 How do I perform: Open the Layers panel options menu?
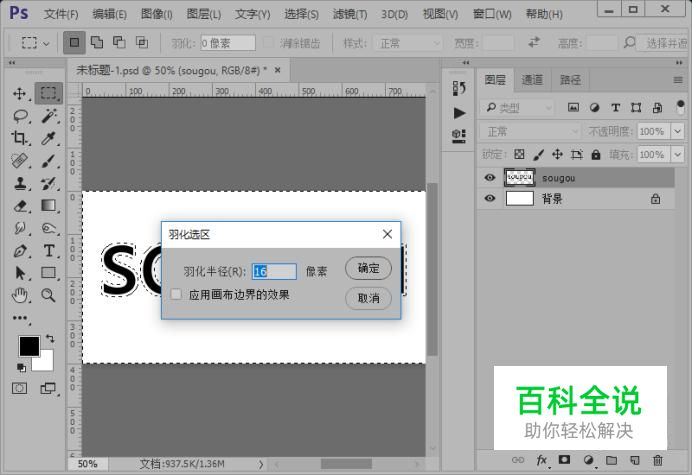(678, 80)
